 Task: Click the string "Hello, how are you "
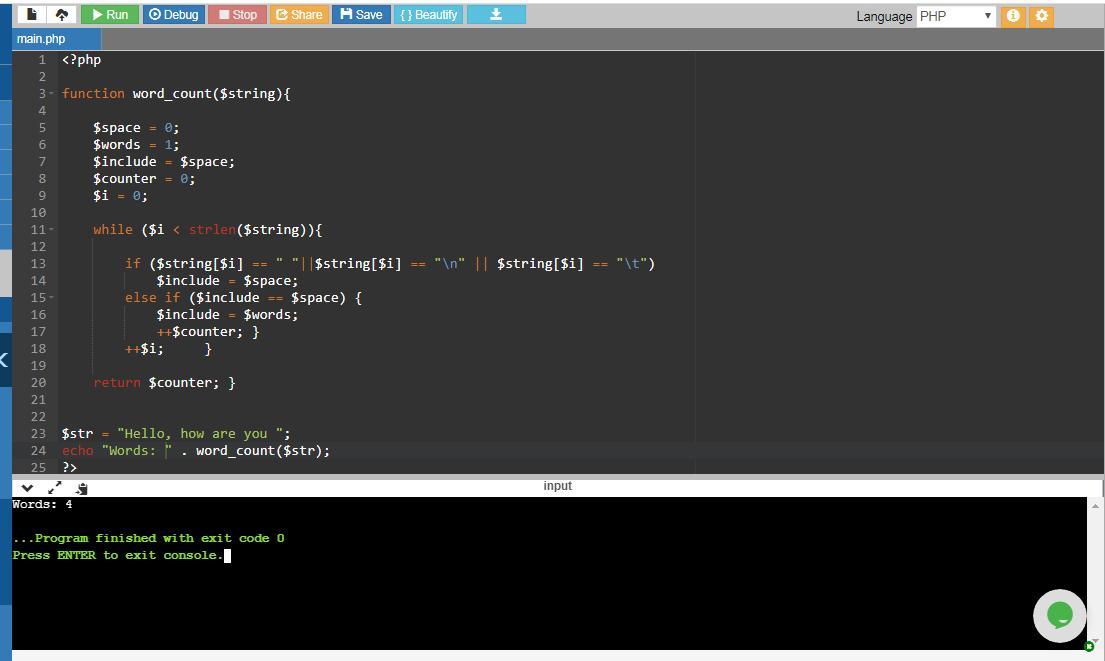(x=200, y=433)
